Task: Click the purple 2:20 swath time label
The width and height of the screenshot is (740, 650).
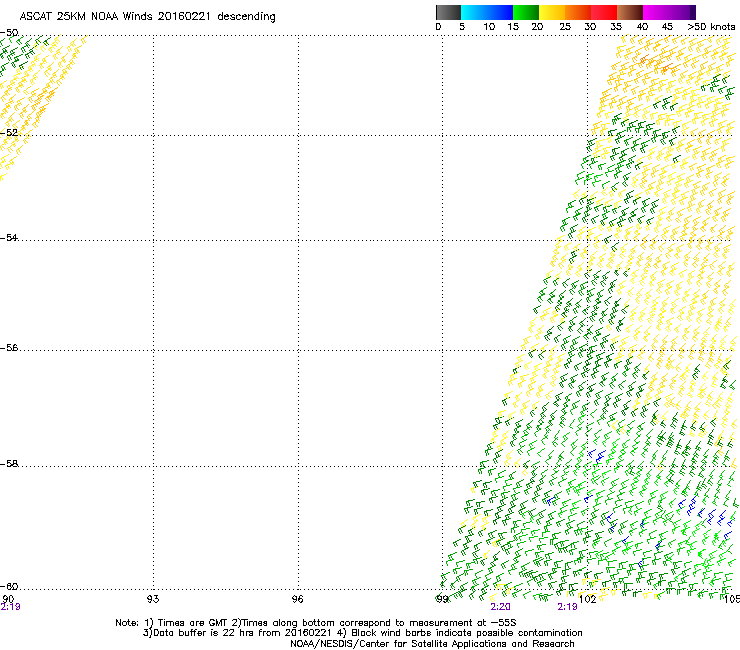Action: (x=500, y=607)
